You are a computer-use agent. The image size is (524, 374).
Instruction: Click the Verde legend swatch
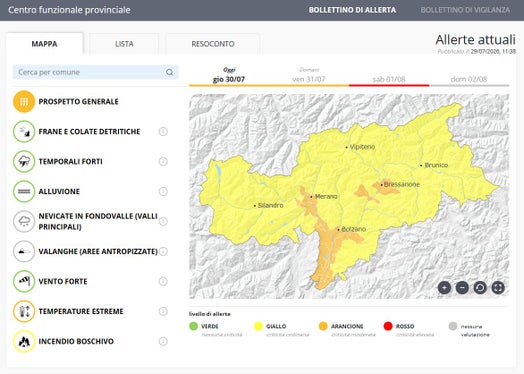click(x=193, y=326)
